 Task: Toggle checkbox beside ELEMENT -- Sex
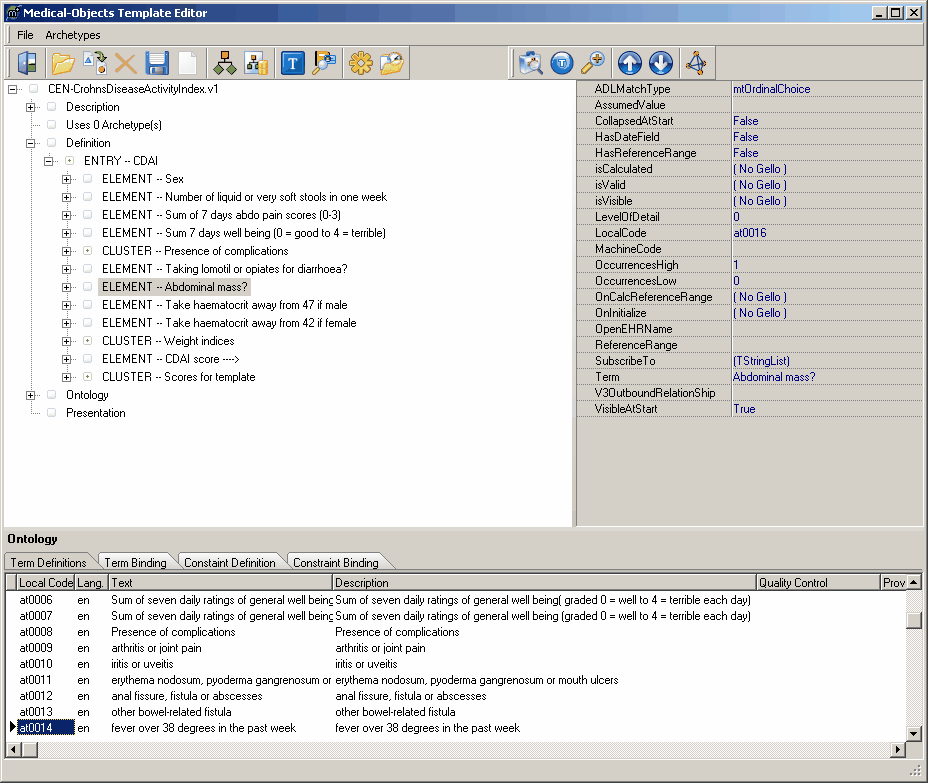point(87,179)
